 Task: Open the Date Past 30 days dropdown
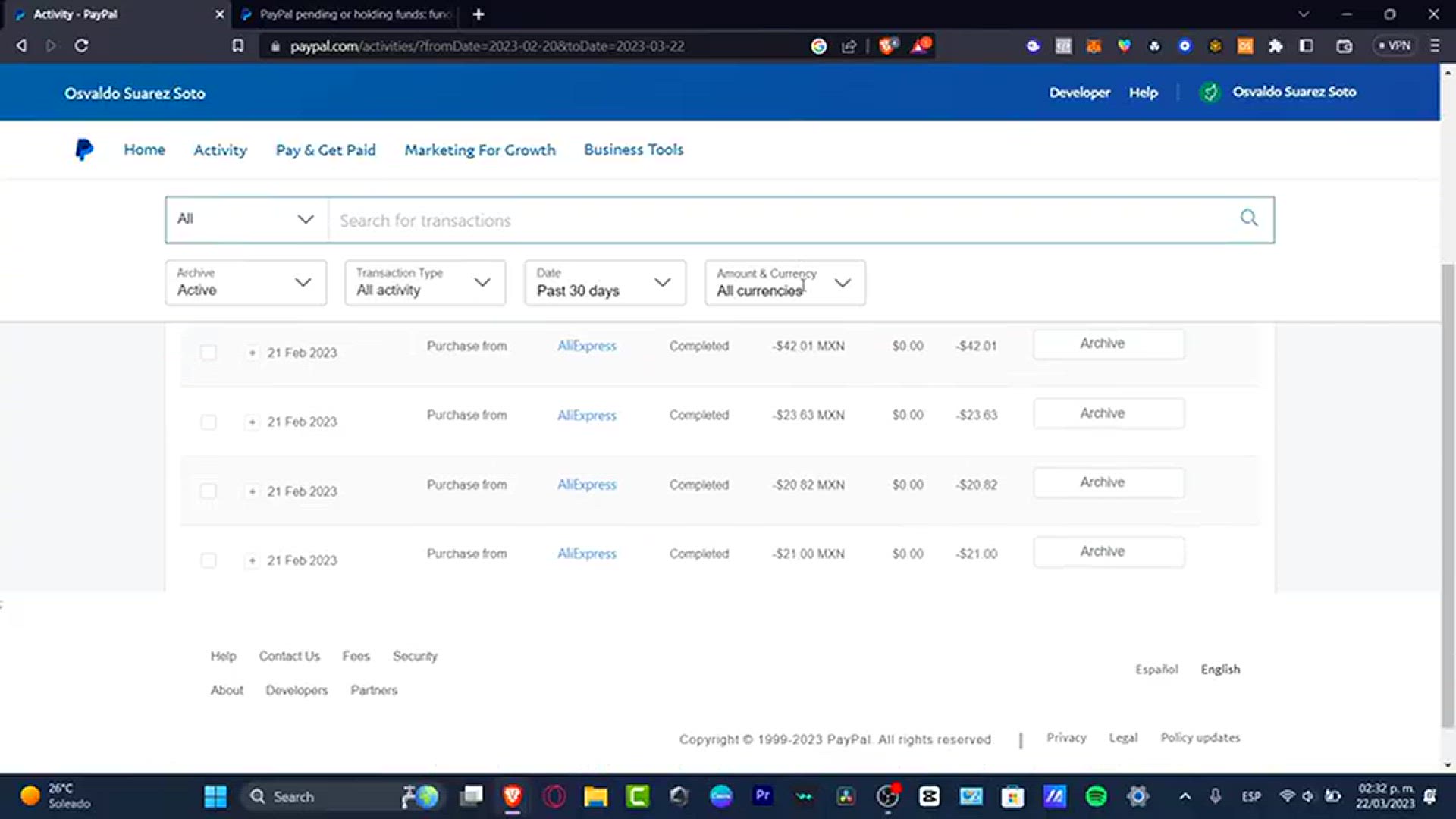click(604, 282)
